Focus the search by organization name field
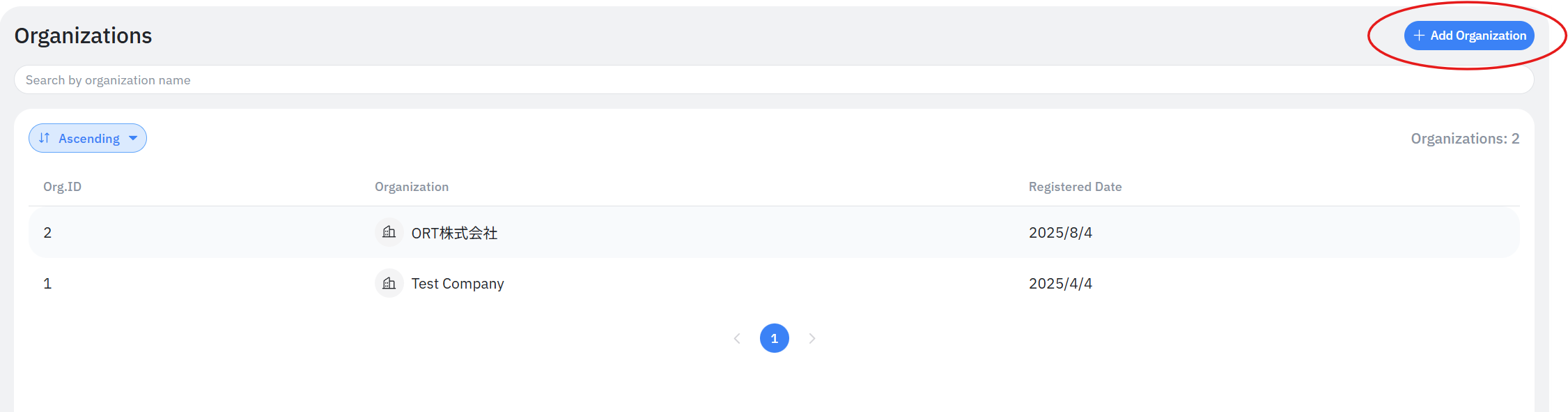1568x412 pixels. coord(773,80)
